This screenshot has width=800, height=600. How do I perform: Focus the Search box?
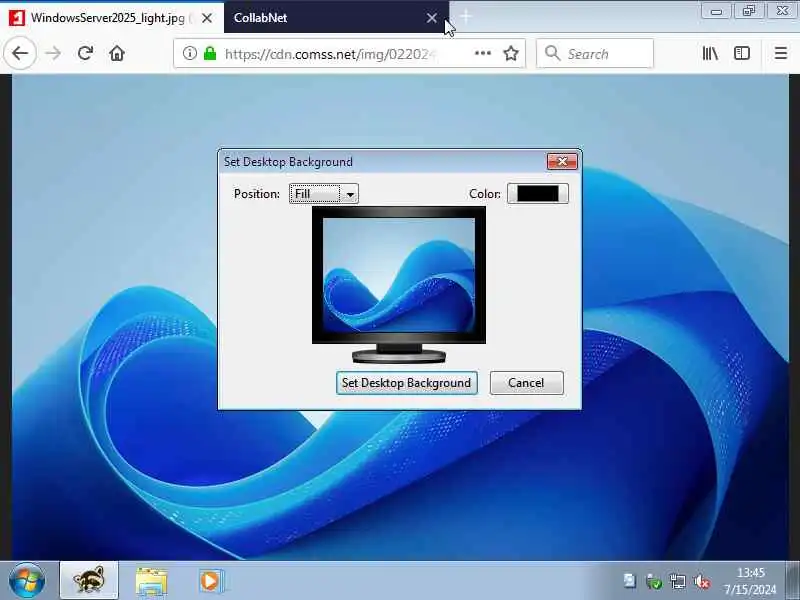pos(595,53)
